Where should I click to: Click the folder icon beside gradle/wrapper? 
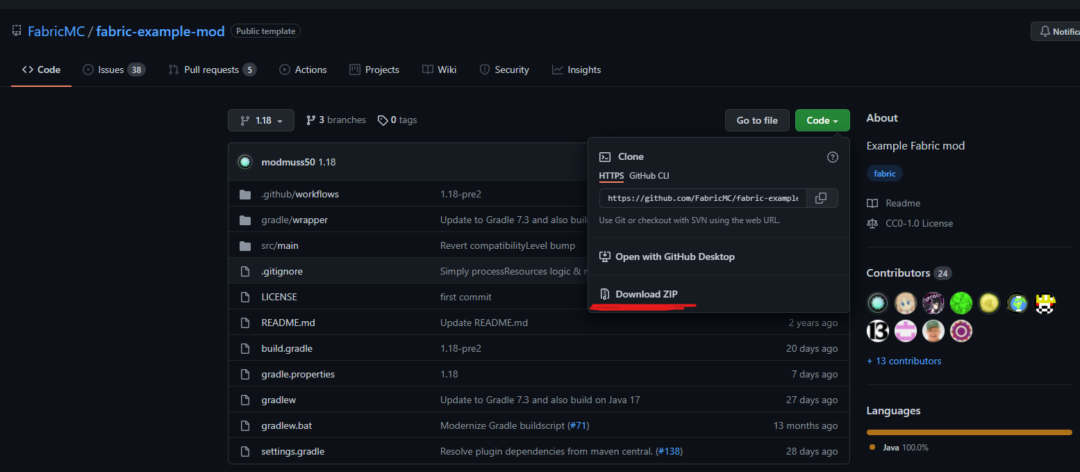245,220
